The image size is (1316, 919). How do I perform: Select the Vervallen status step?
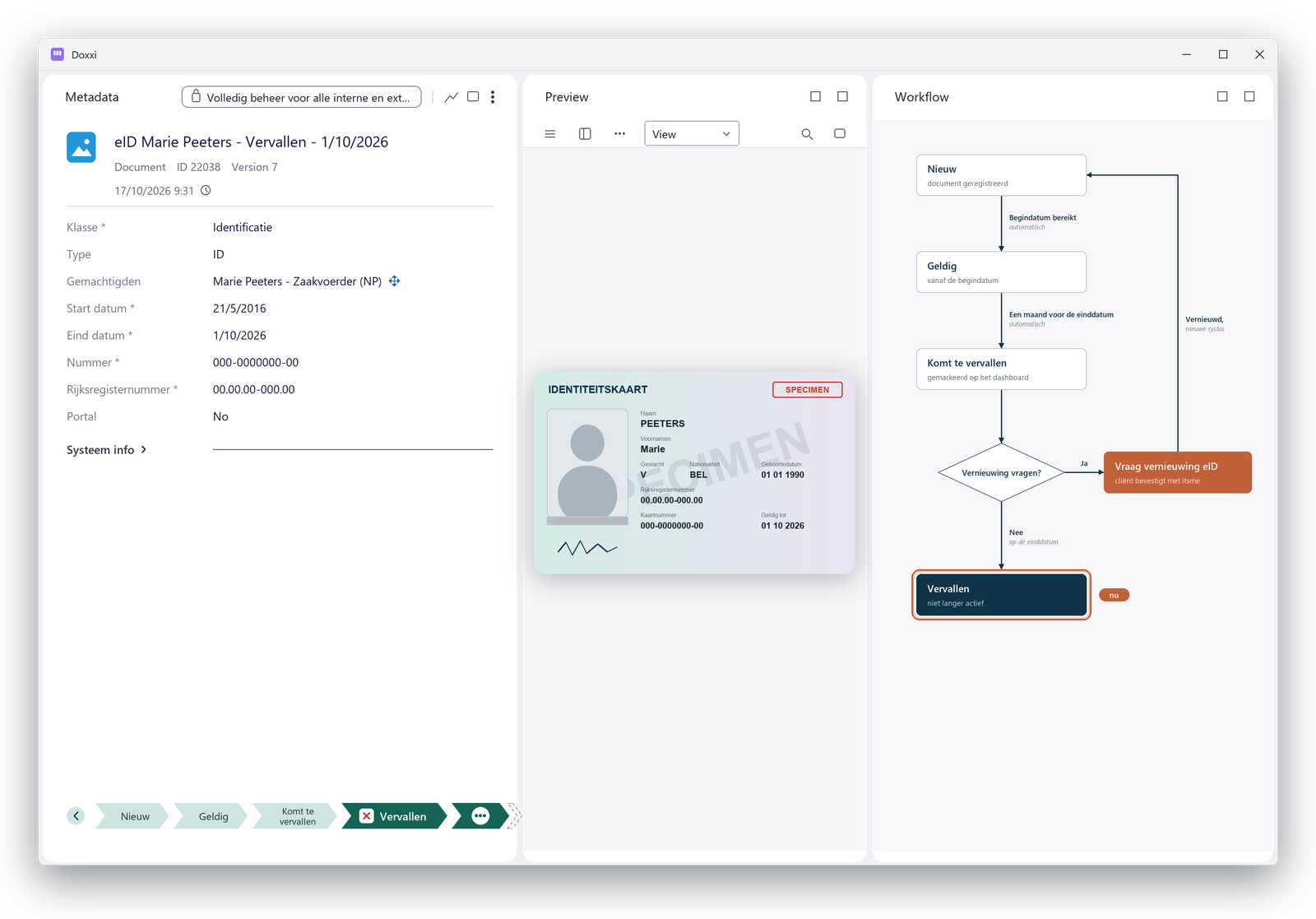395,816
